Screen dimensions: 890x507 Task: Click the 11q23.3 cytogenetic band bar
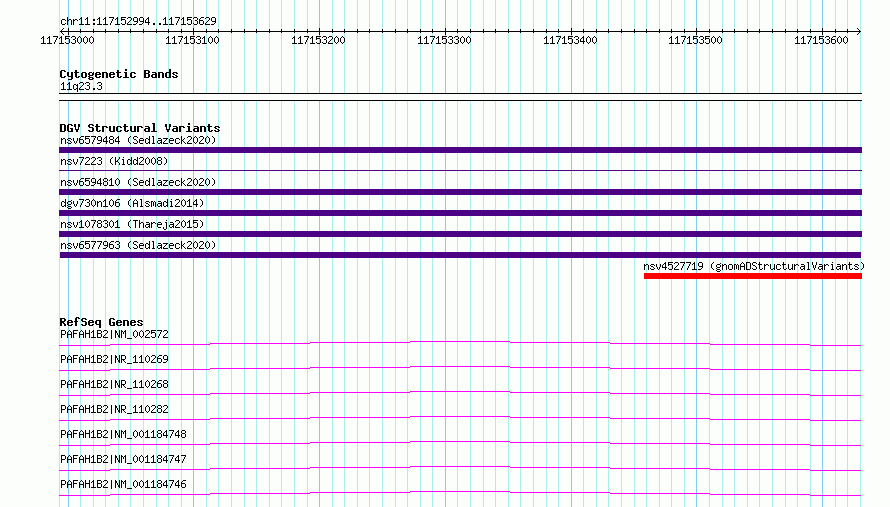point(460,97)
